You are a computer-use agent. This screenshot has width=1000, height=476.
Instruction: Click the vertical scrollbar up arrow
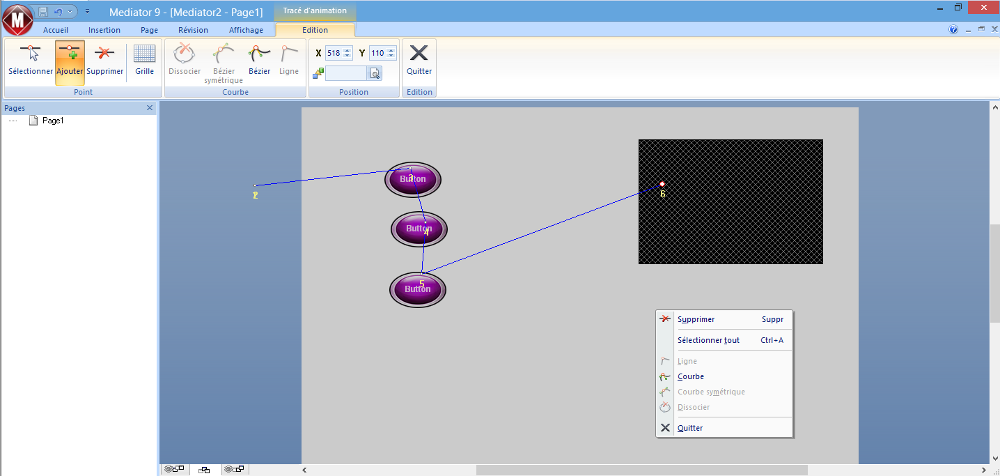994,107
